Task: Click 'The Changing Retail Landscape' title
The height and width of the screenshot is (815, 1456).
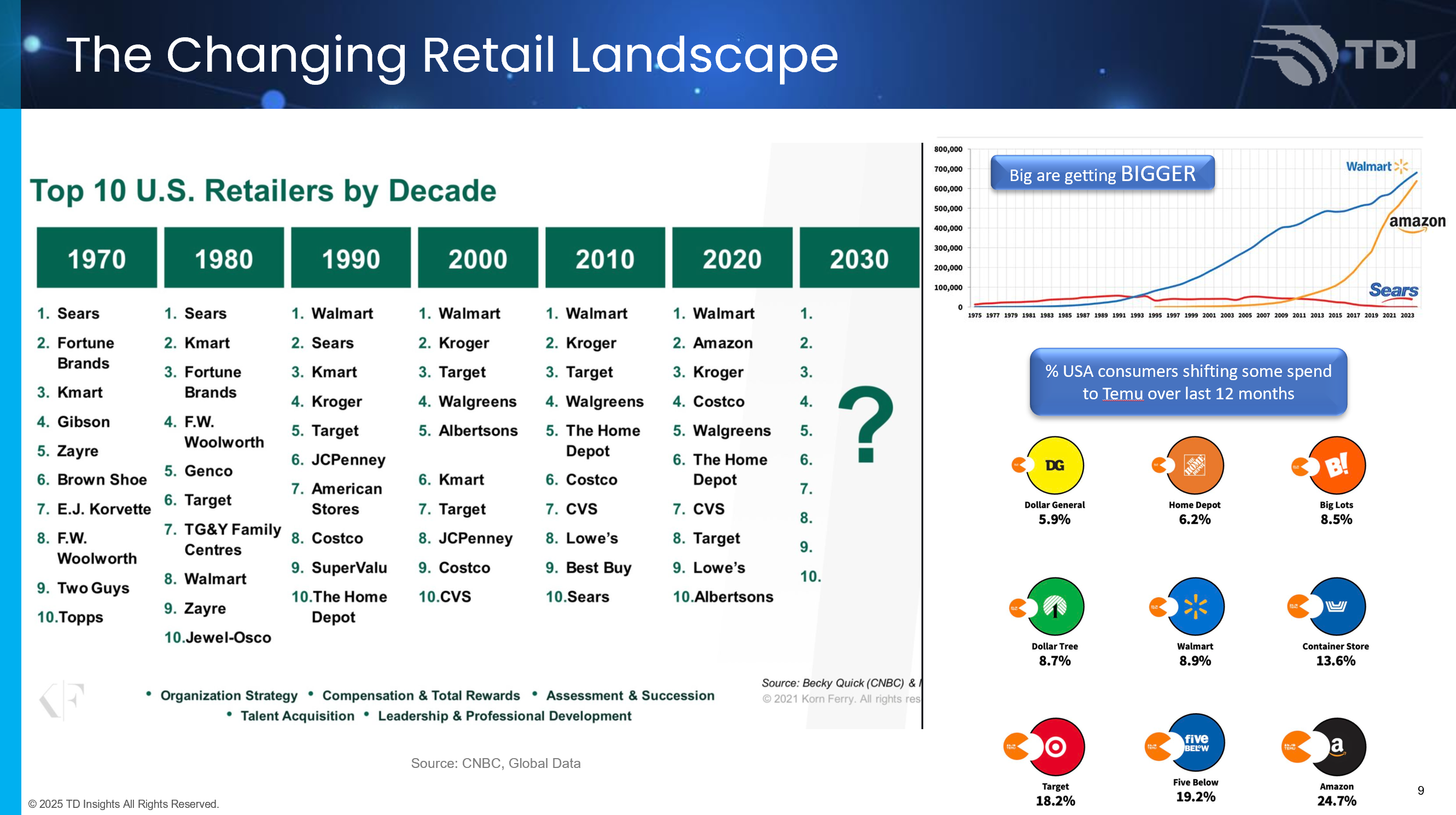Action: click(452, 55)
